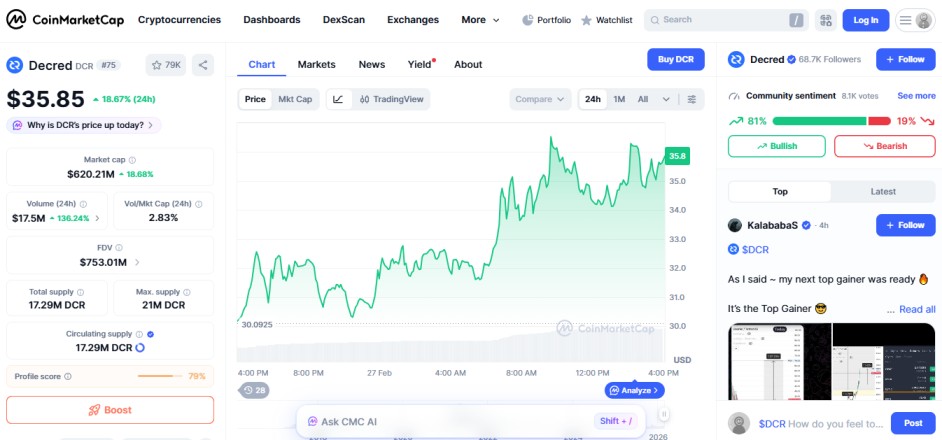This screenshot has width=942, height=440.
Task: Show Top community posts
Action: click(x=780, y=192)
